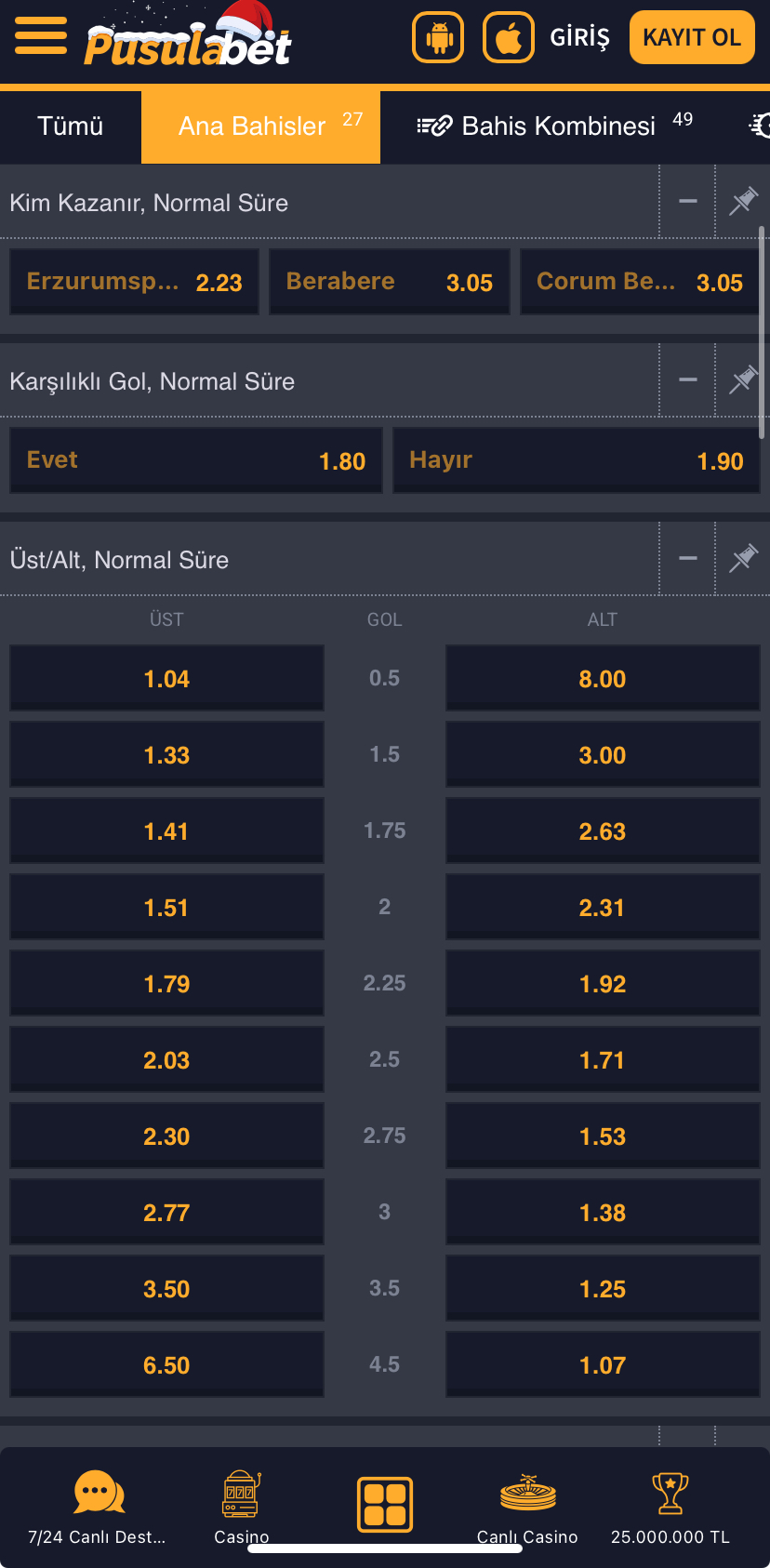Viewport: 770px width, 1568px height.
Task: Tap the GİRİŞ login link
Action: coord(579,37)
